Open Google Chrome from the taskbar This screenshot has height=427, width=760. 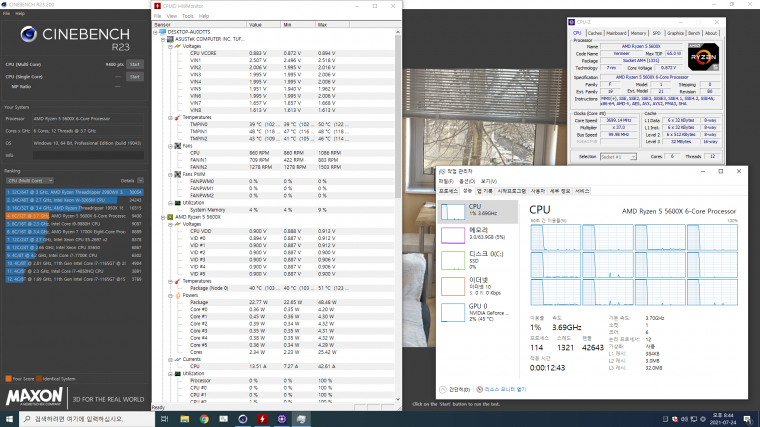(x=204, y=419)
